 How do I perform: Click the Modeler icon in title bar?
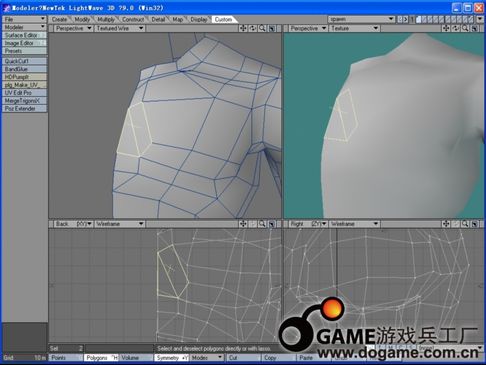(6, 8)
